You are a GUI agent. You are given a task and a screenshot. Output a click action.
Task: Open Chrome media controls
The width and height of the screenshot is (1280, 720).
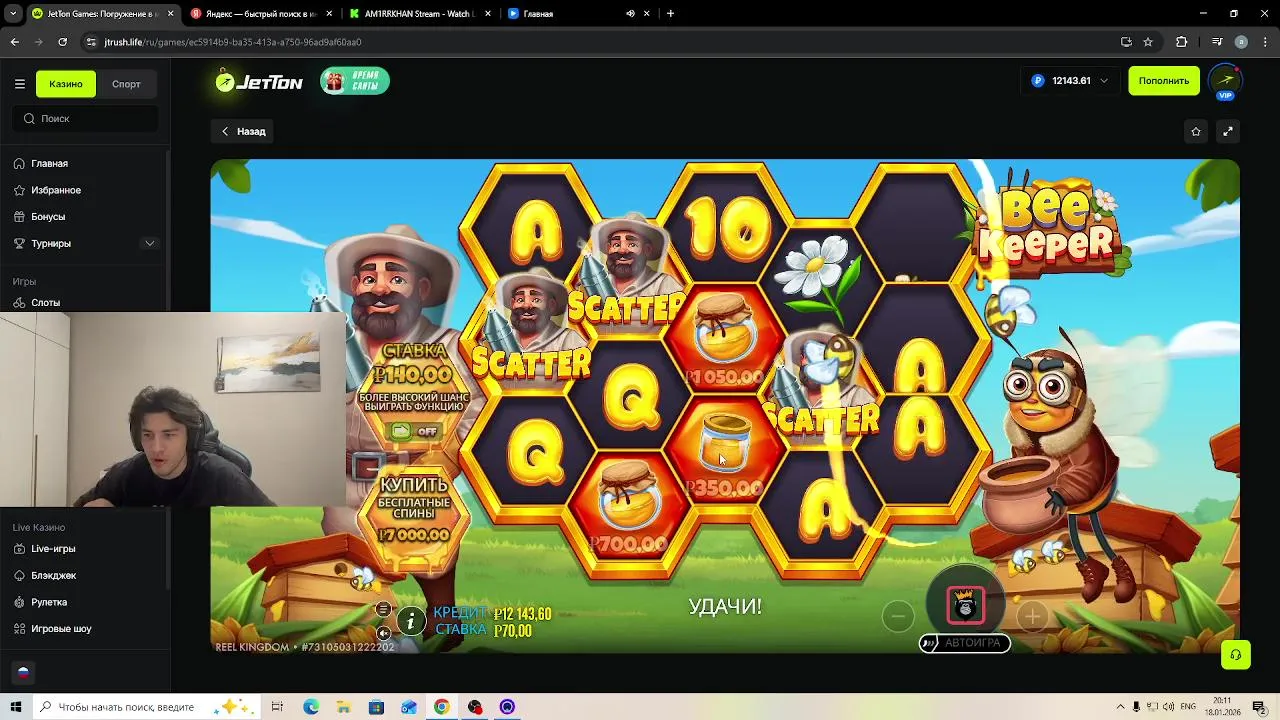tap(1216, 42)
